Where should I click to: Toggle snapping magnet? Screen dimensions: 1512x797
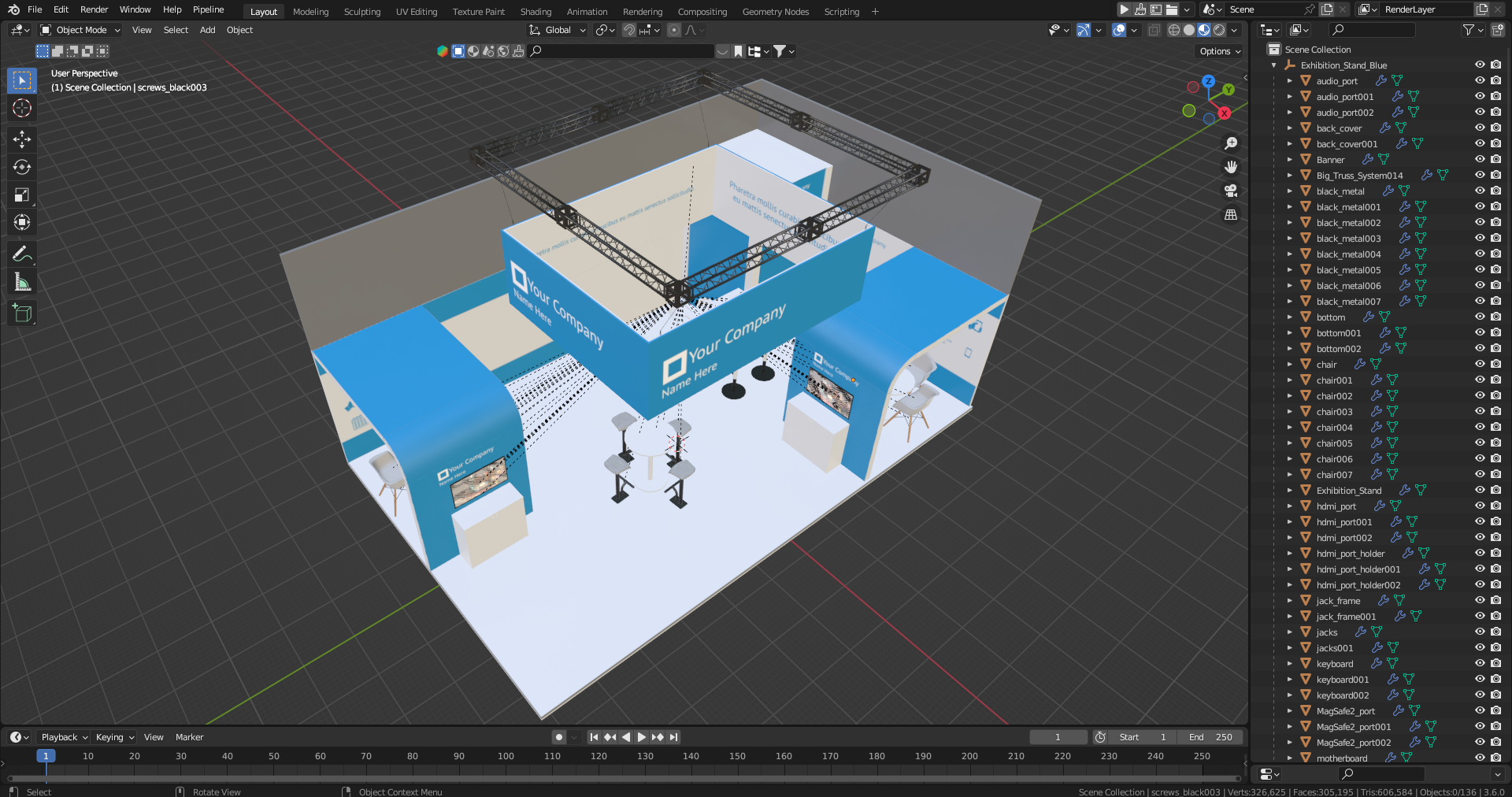[x=628, y=30]
